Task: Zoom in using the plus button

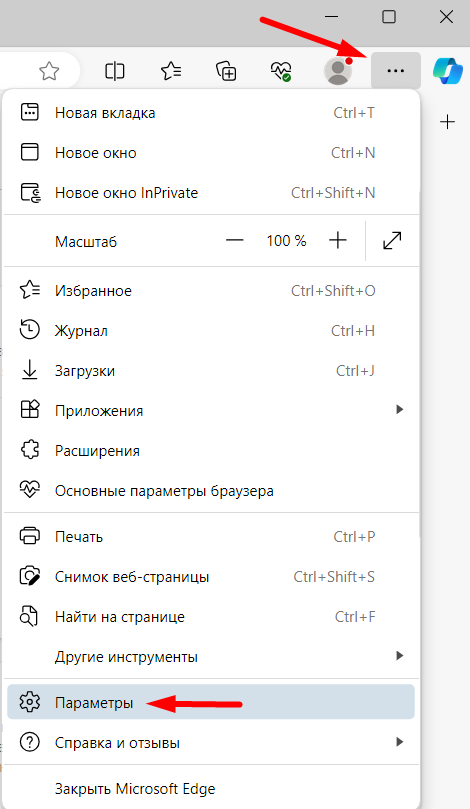Action: click(x=337, y=240)
